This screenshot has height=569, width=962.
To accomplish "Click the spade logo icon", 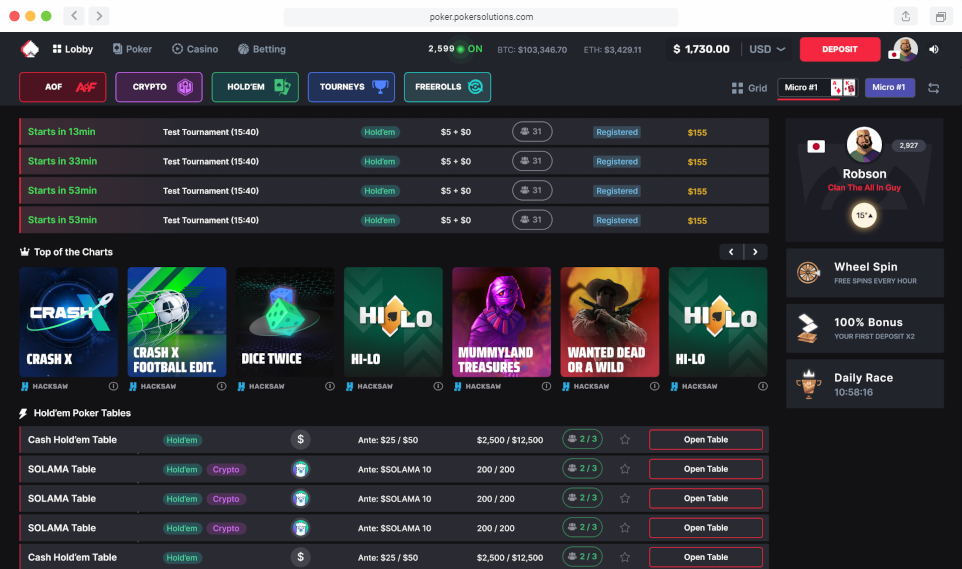I will 29,49.
